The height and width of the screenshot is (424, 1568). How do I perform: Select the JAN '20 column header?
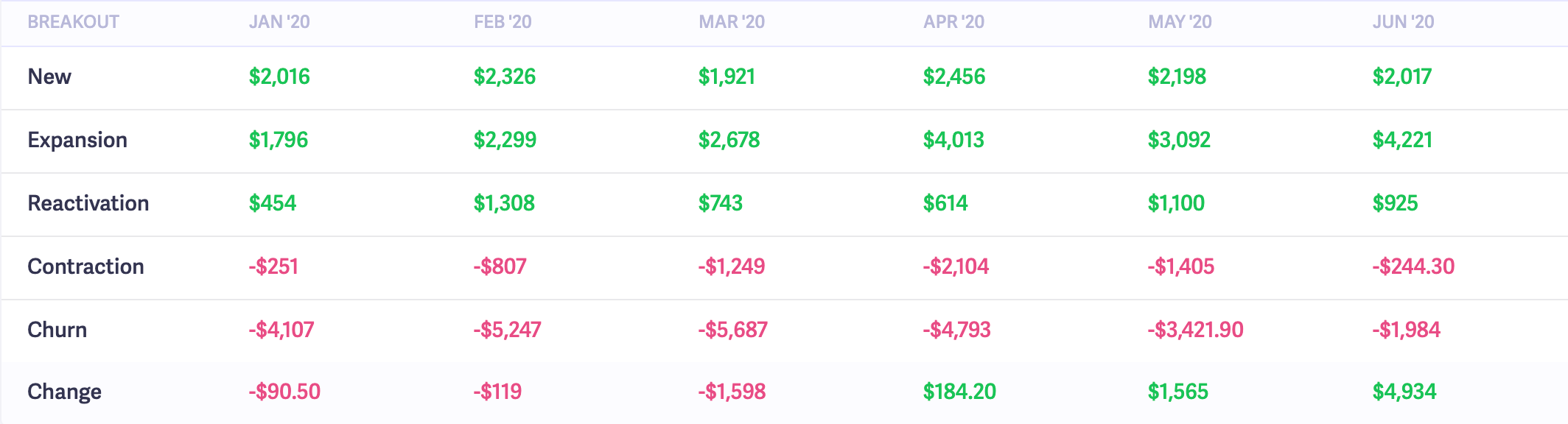pos(279,22)
